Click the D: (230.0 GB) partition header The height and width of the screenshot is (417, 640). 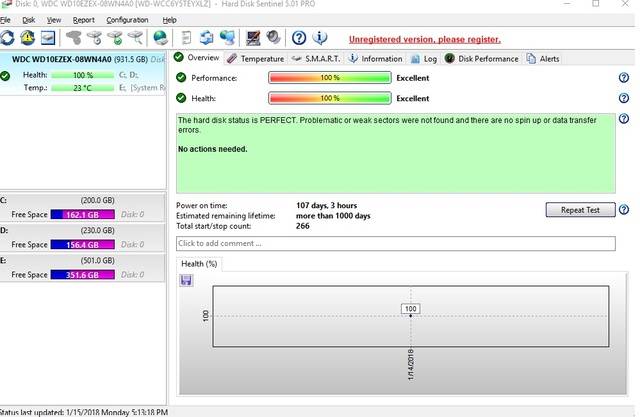click(x=82, y=231)
